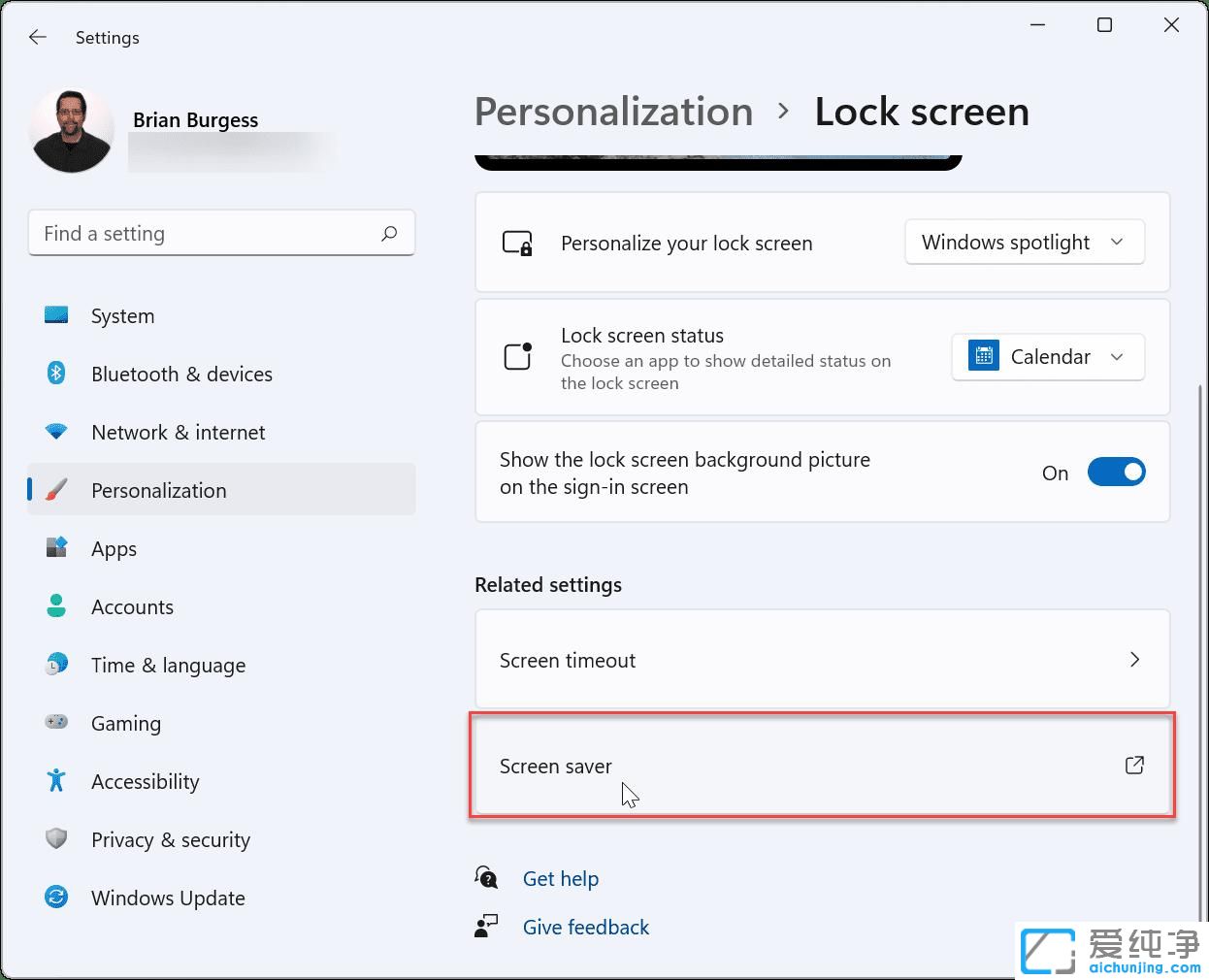
Task: Click the Privacy & security shield icon
Action: point(56,839)
